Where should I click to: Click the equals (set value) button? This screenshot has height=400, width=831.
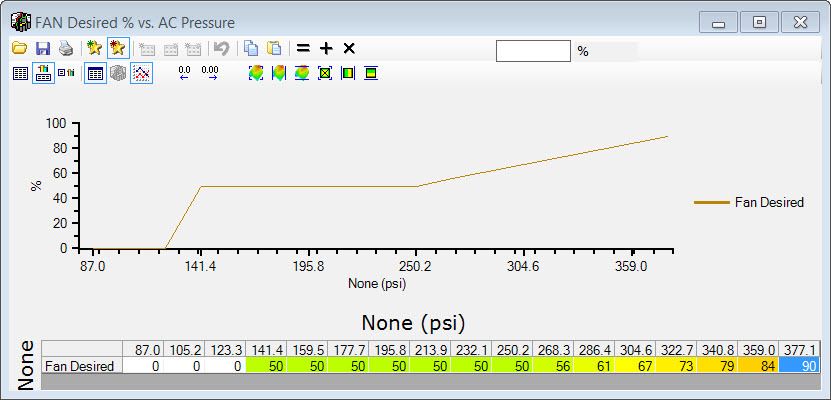coord(303,49)
